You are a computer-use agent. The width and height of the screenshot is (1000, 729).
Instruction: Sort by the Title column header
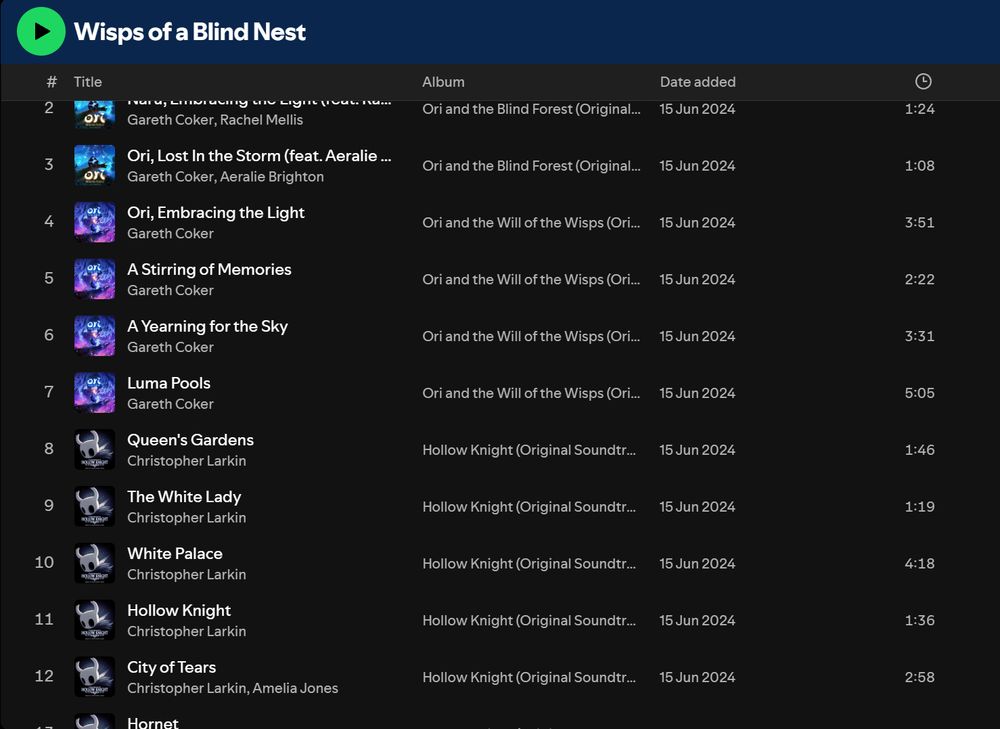tap(87, 82)
